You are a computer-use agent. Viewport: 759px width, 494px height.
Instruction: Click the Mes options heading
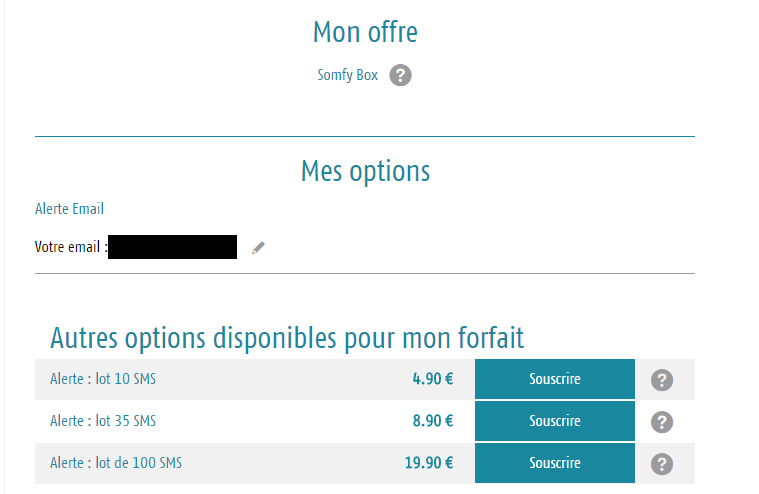(365, 171)
